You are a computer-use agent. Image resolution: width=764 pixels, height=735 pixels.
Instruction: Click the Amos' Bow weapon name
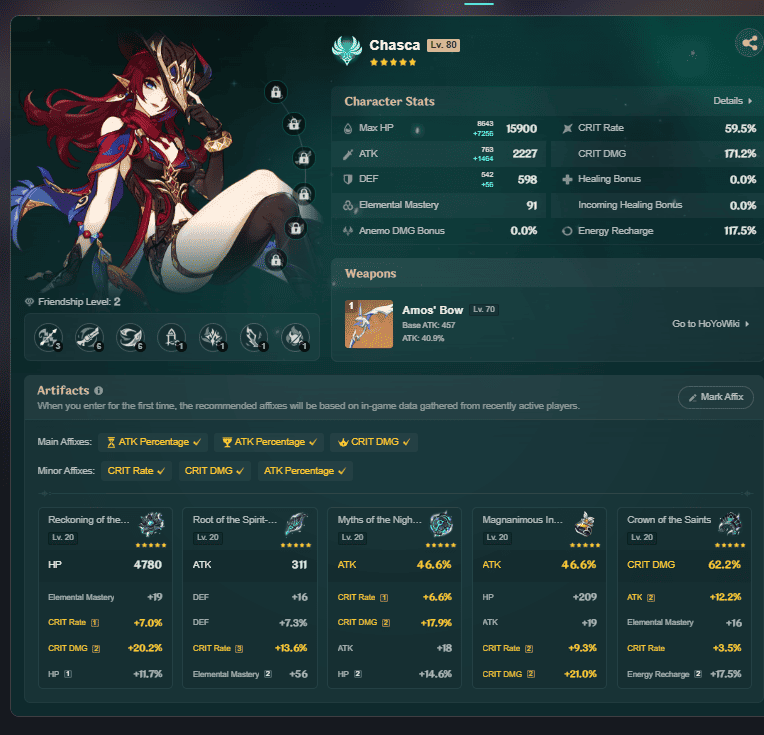[432, 310]
